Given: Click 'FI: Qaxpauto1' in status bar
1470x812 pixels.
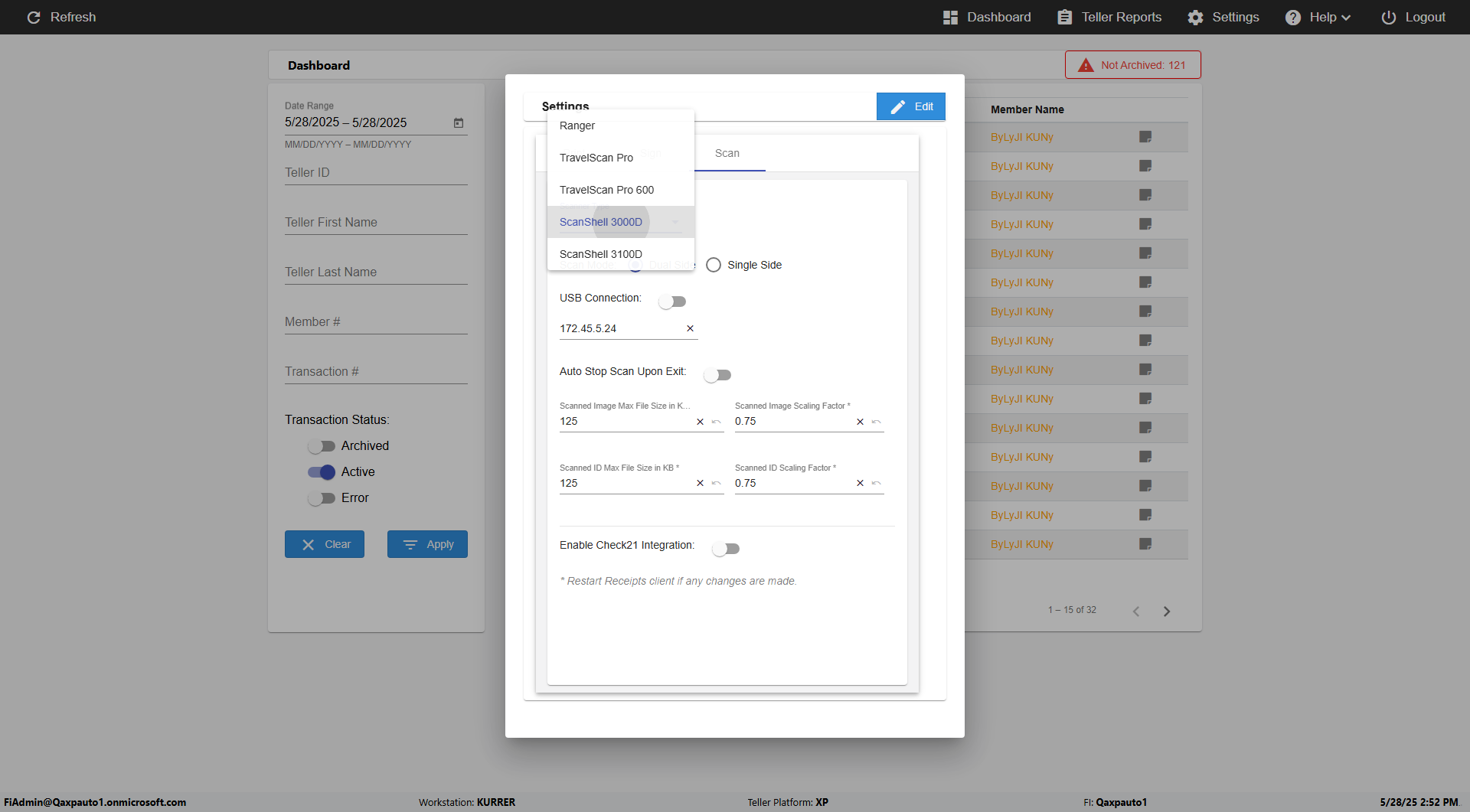Looking at the screenshot, I should (1115, 802).
